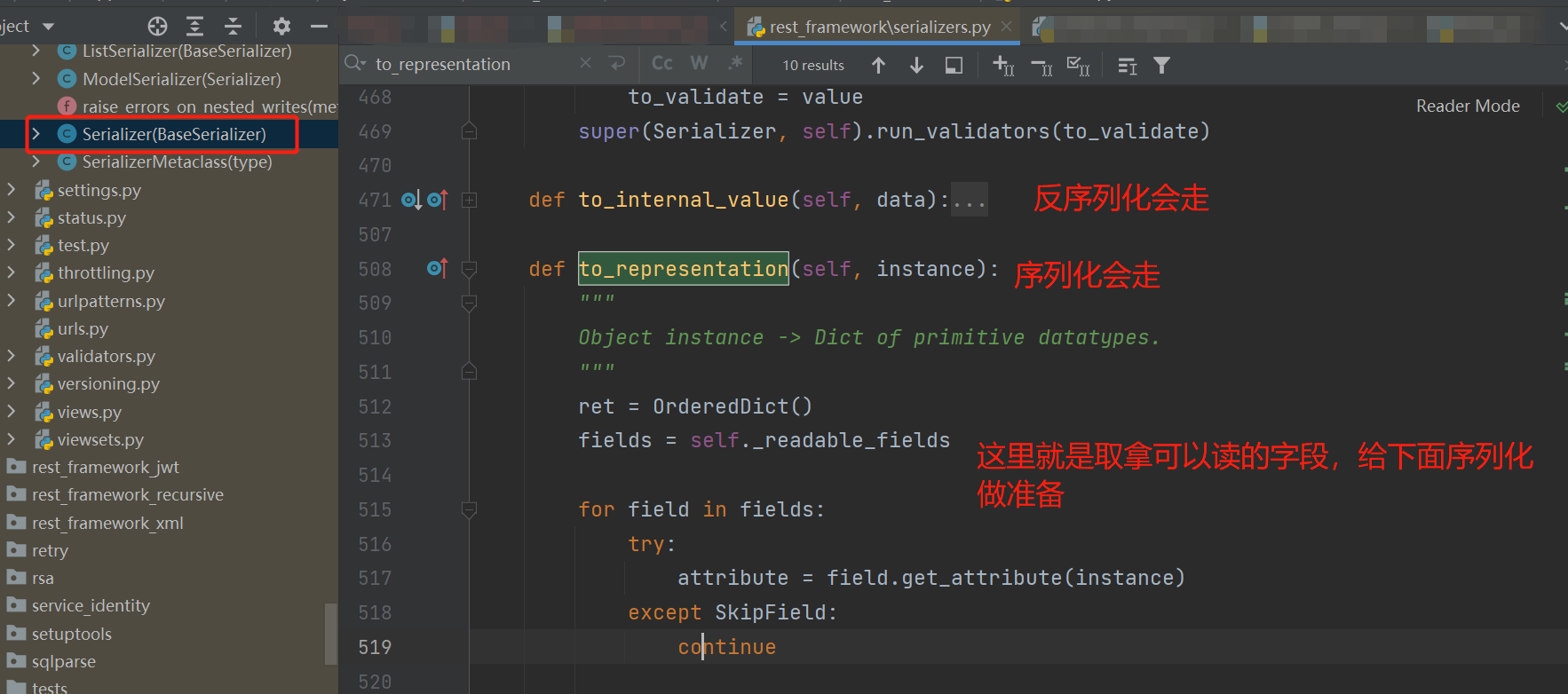Clear the search field text
This screenshot has width=1568, height=694.
click(585, 63)
